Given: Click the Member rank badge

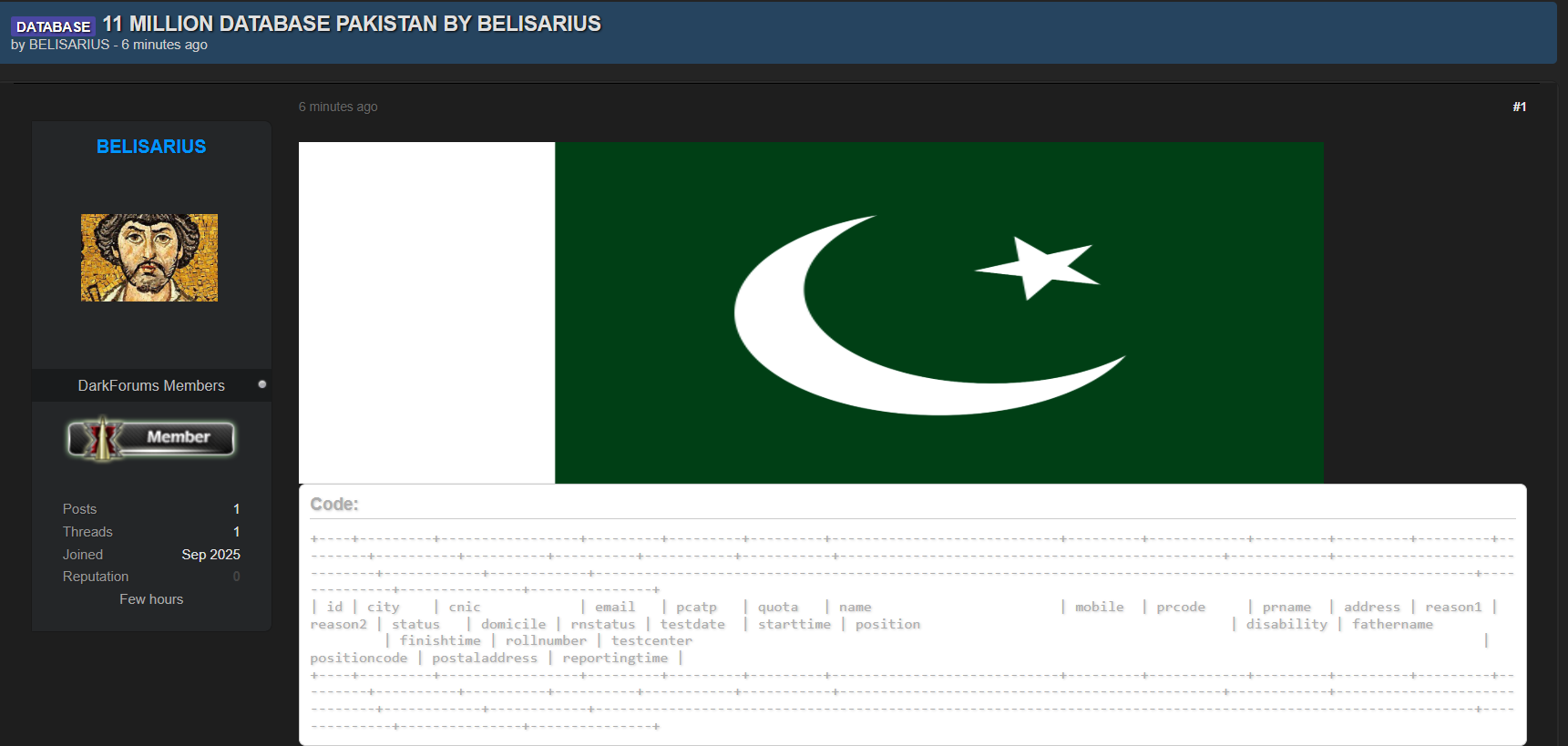Looking at the screenshot, I should pos(151,438).
